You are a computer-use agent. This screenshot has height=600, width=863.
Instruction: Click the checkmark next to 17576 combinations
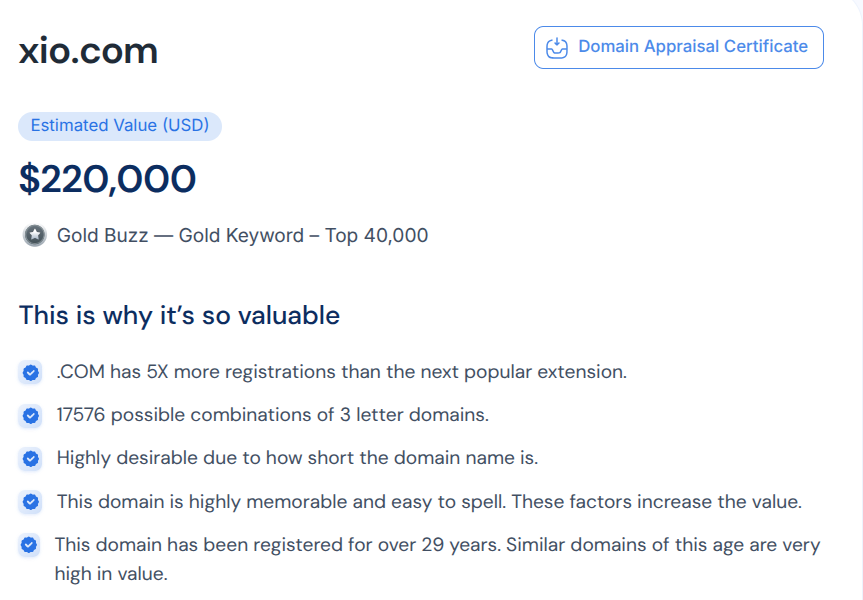tap(31, 415)
